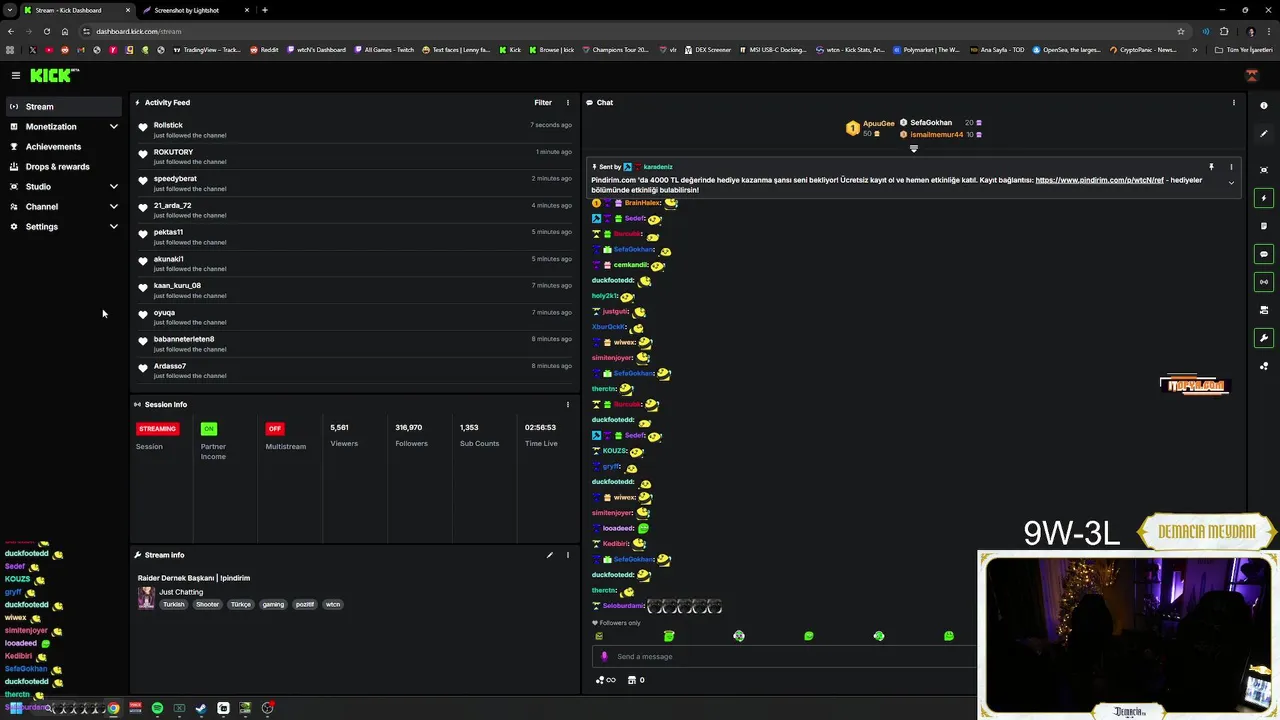Bookmark this page with star icon
This screenshot has width=1280, height=720.
click(x=1181, y=31)
